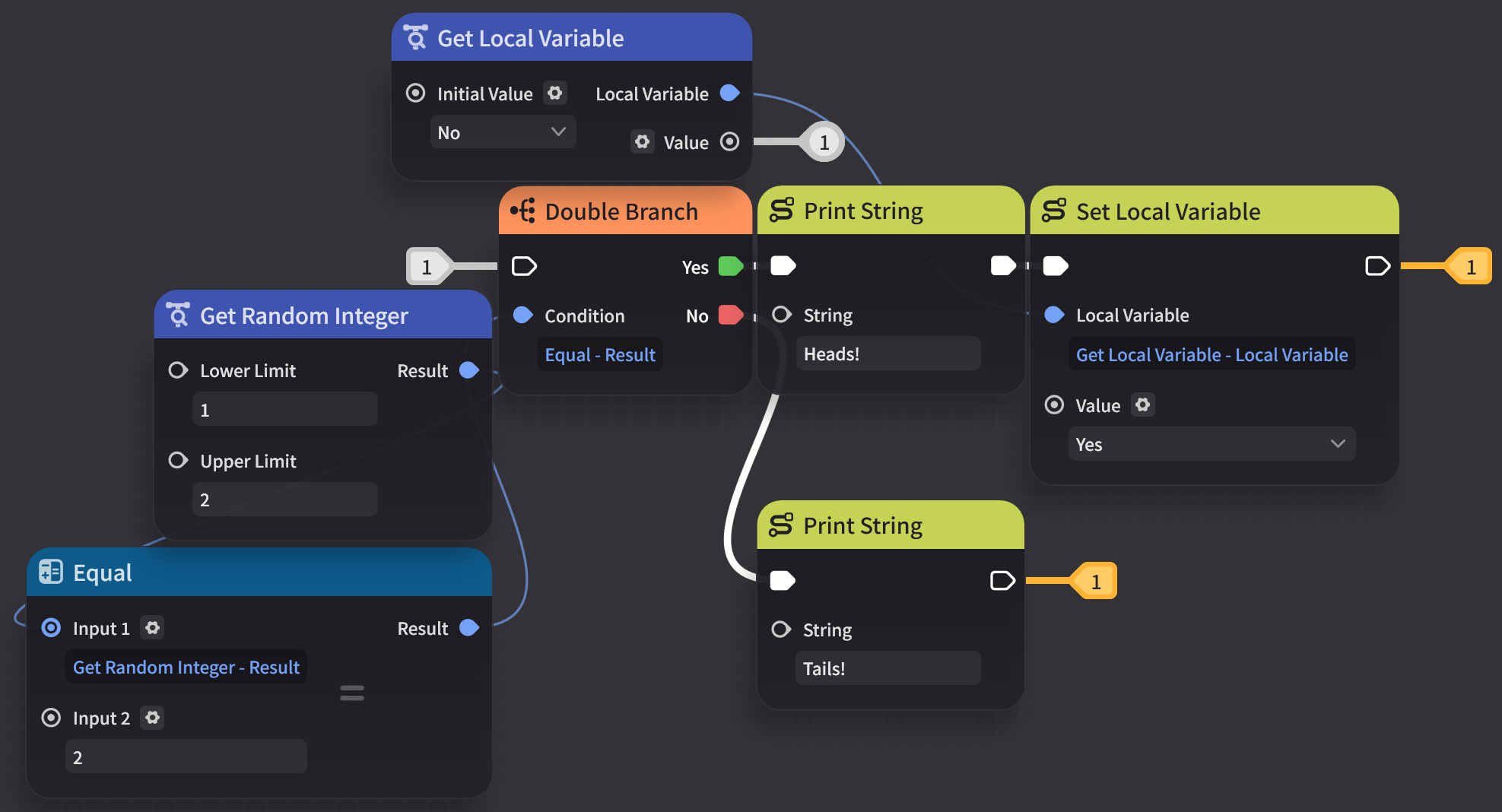Click the Equal node drag handle icon
The height and width of the screenshot is (812, 1502).
[x=352, y=693]
